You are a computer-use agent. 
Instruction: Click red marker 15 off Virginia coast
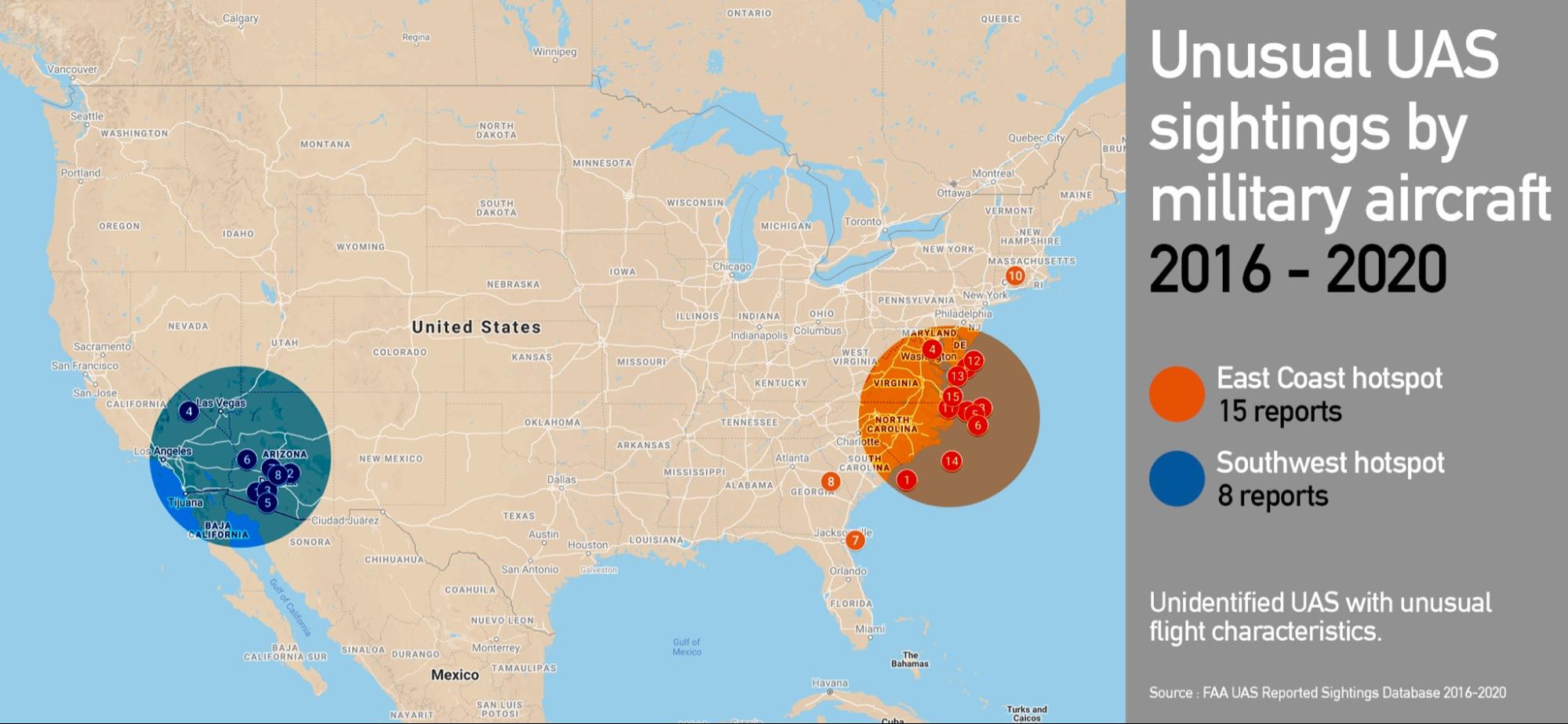[x=952, y=396]
